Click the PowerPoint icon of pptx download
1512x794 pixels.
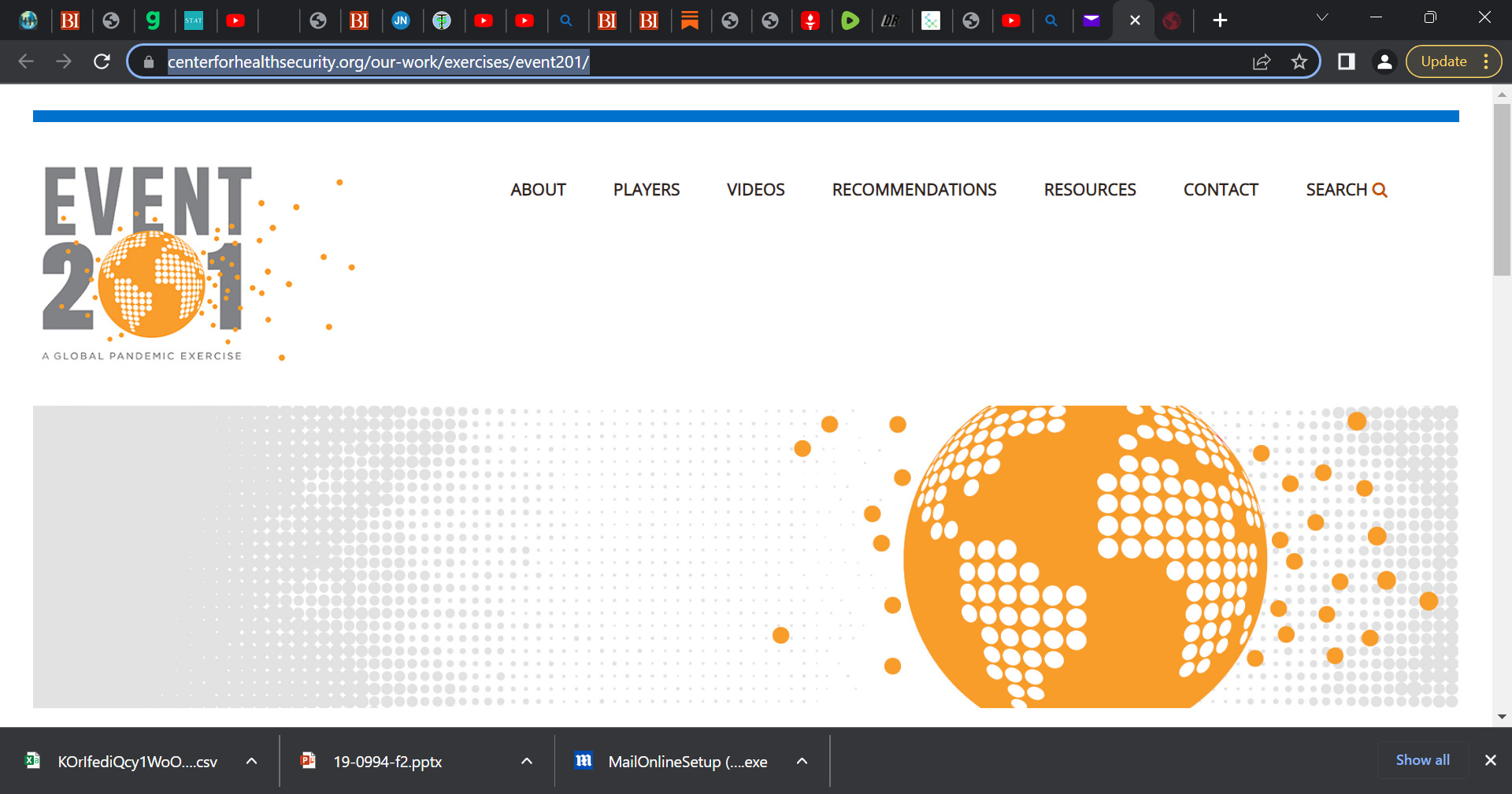(309, 760)
